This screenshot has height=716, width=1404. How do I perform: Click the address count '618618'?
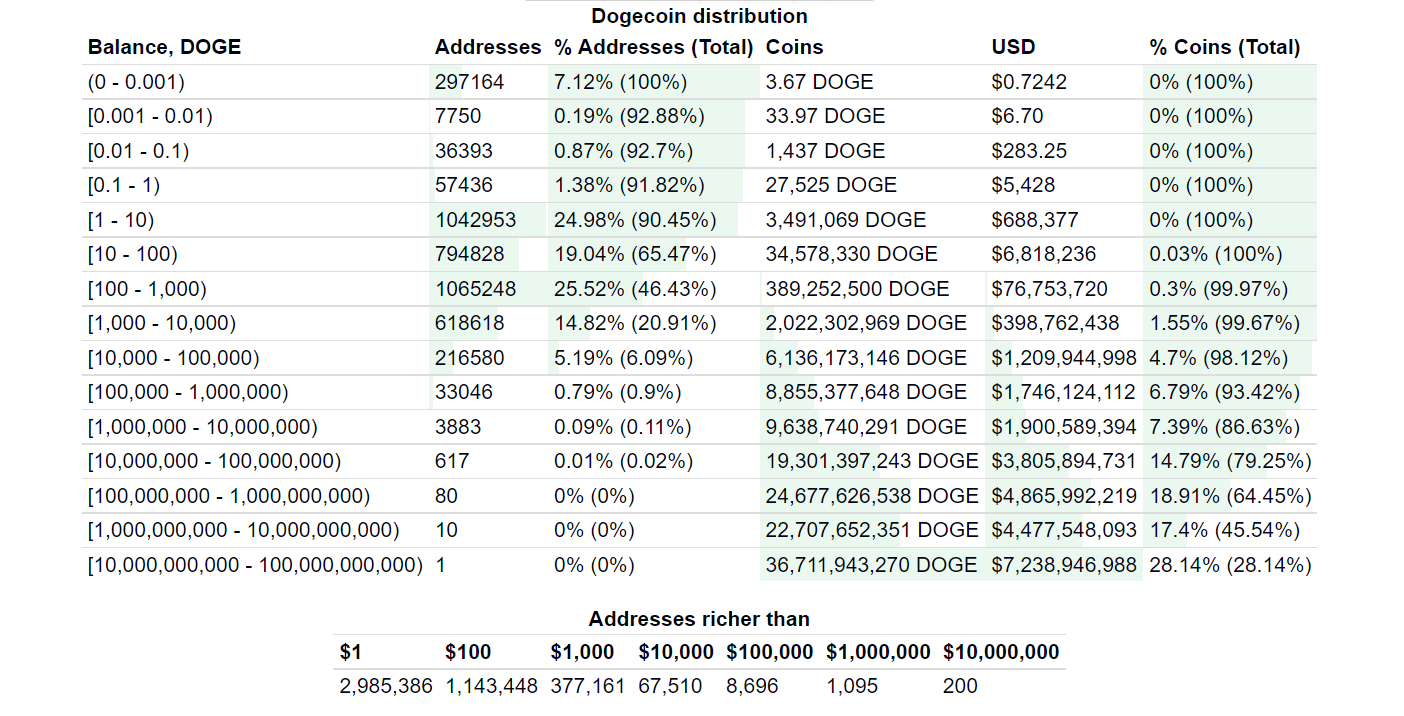[470, 323]
